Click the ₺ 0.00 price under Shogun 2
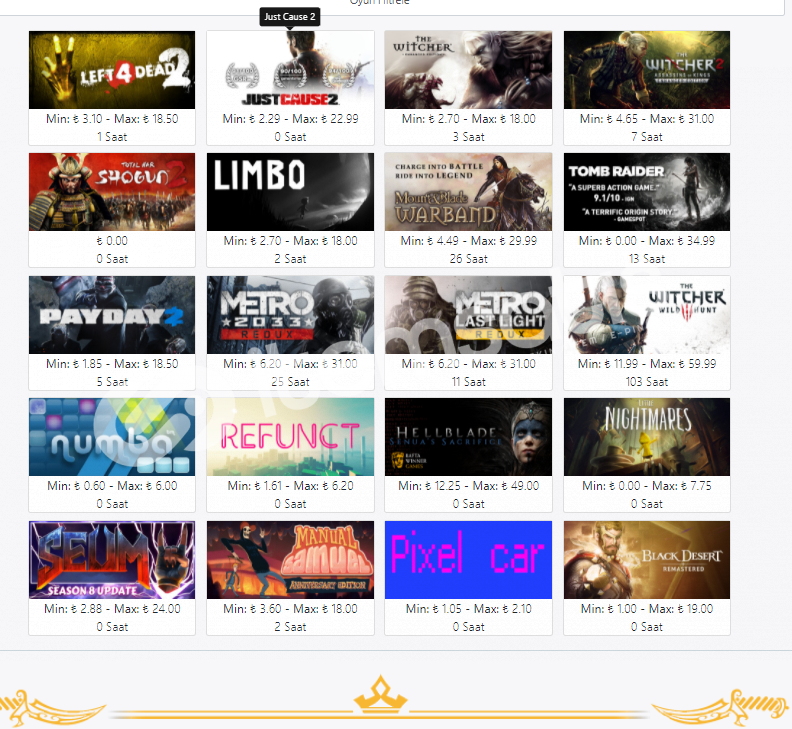 (x=112, y=241)
